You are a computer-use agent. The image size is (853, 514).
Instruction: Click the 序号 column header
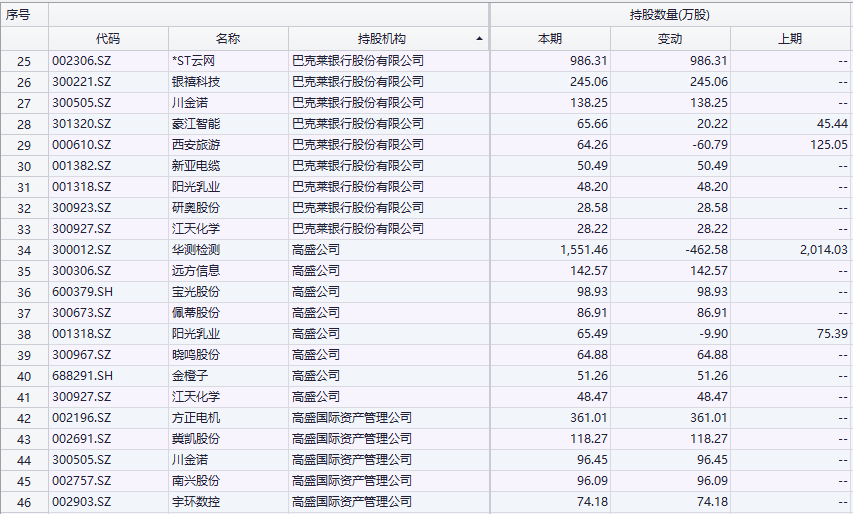(x=18, y=15)
